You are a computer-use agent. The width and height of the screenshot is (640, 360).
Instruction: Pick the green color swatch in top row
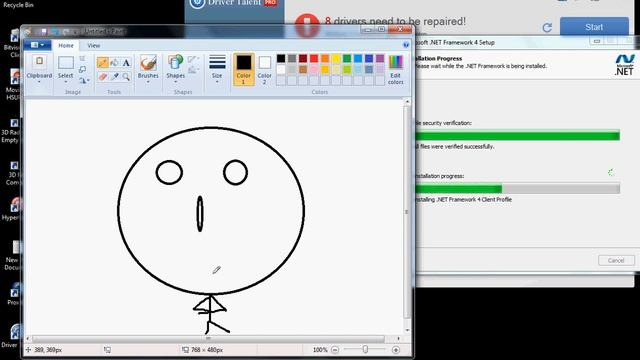(347, 59)
